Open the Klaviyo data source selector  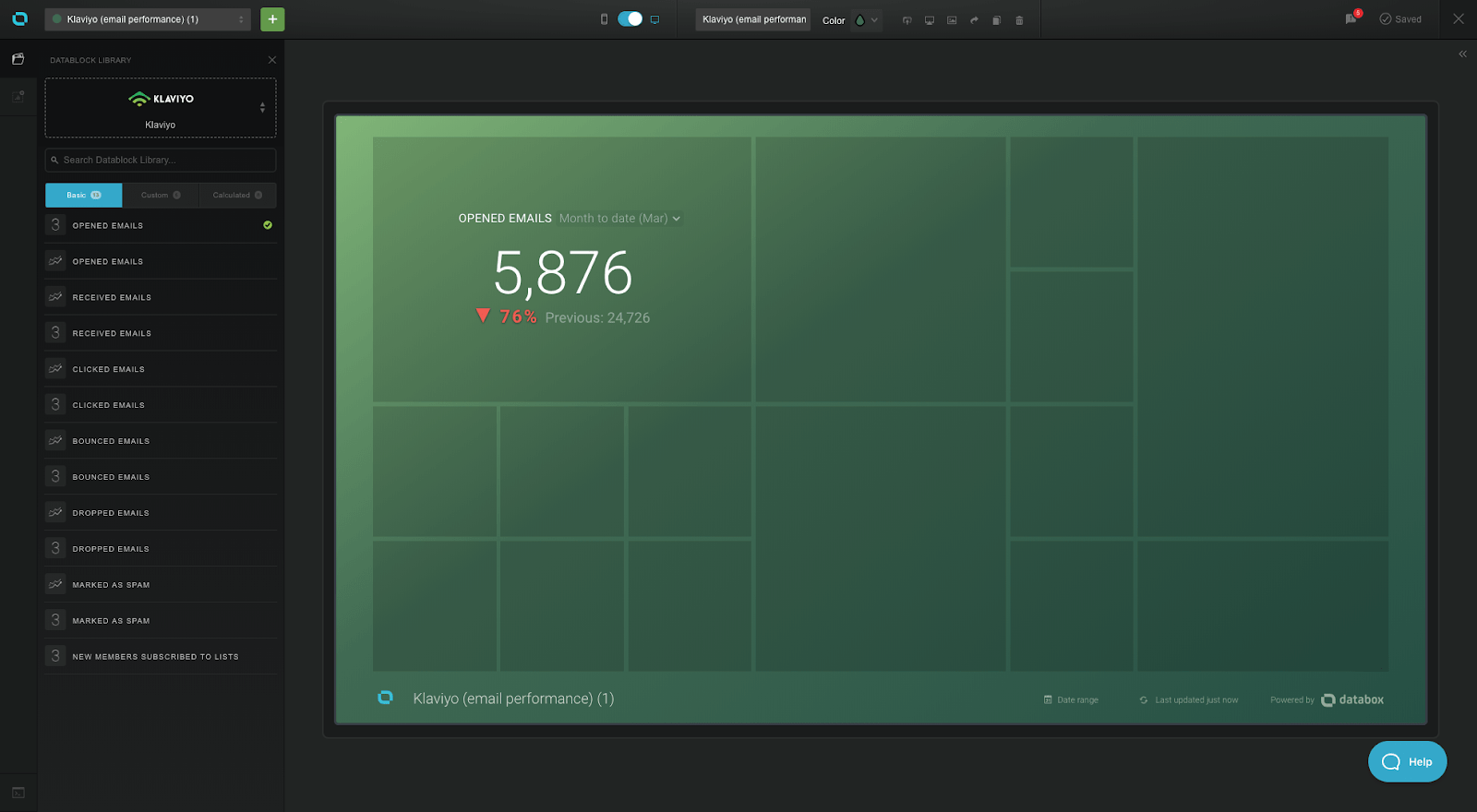click(x=161, y=108)
